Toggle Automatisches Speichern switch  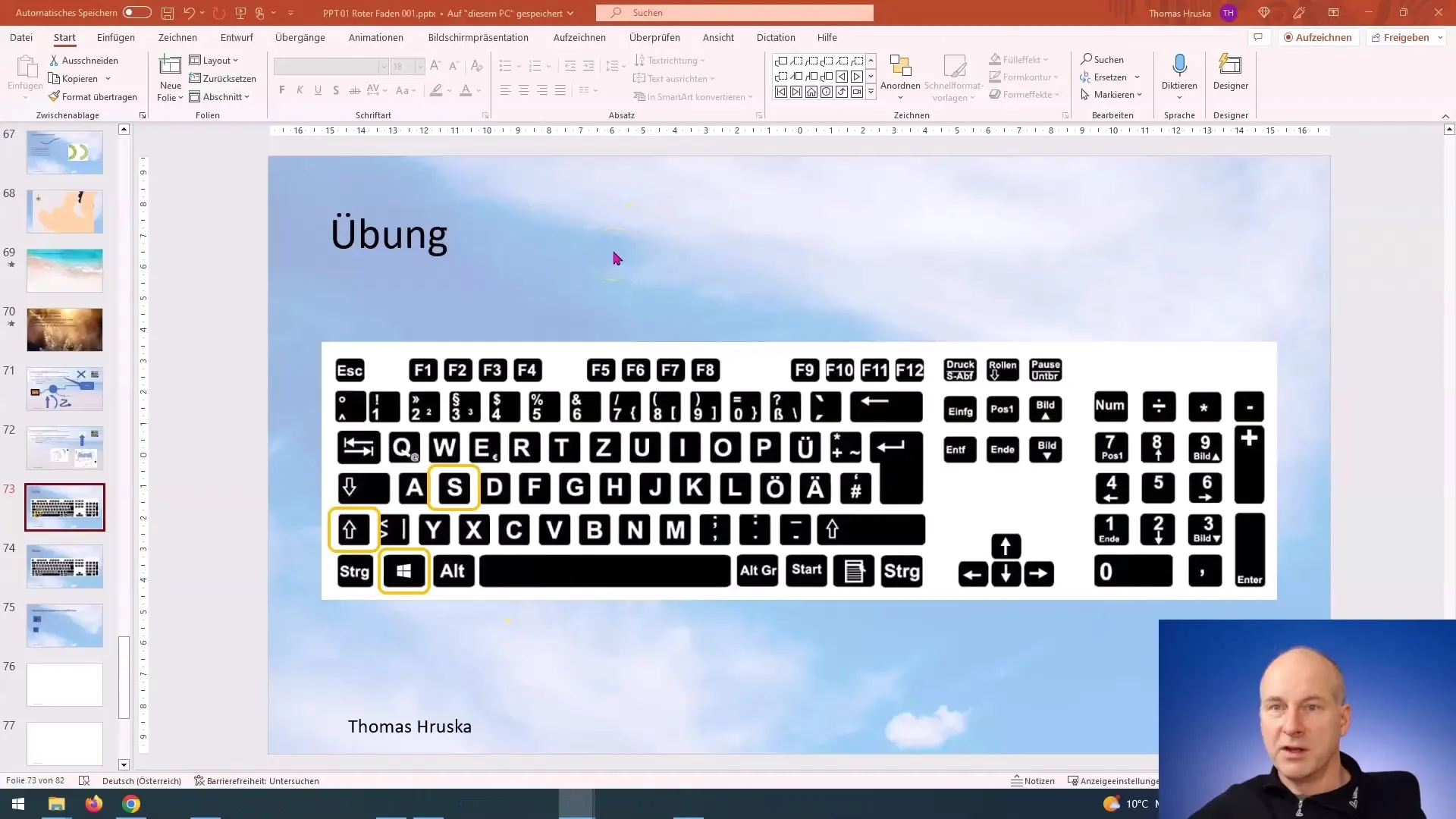pos(137,13)
